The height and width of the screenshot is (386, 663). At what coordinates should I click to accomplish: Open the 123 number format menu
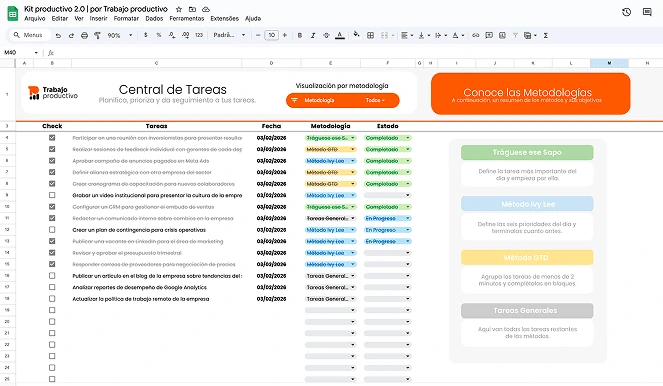199,35
